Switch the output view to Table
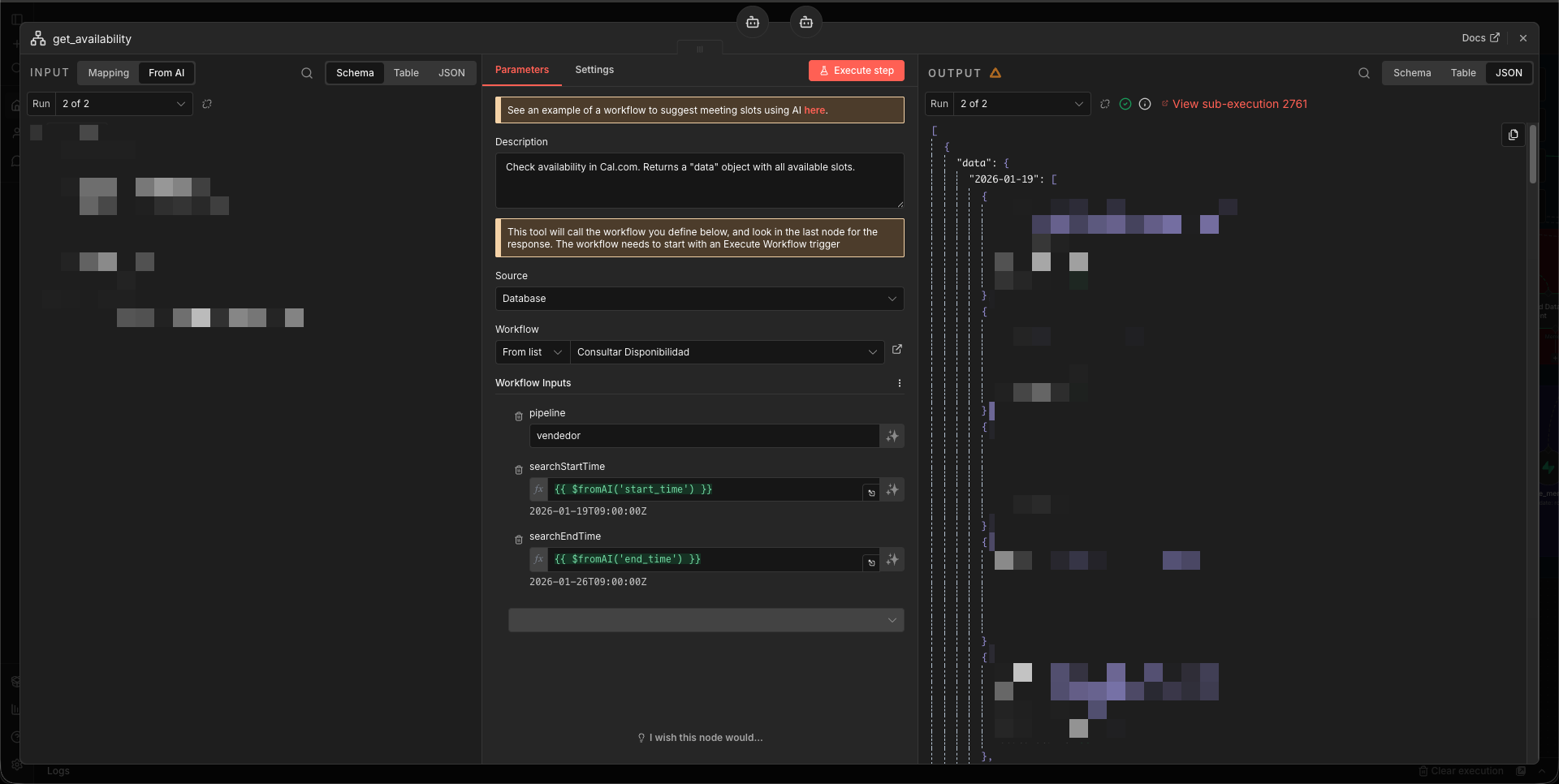The height and width of the screenshot is (784, 1559). click(1463, 73)
